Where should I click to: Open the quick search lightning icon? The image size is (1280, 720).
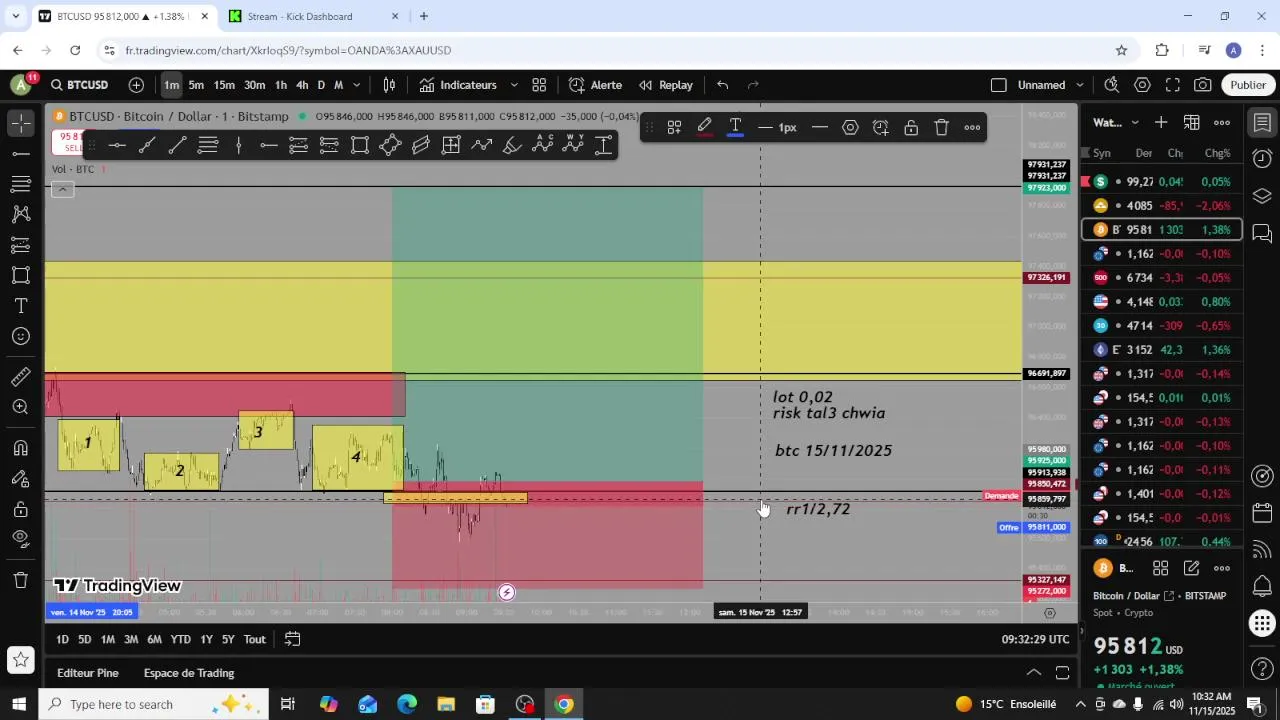point(1112,85)
